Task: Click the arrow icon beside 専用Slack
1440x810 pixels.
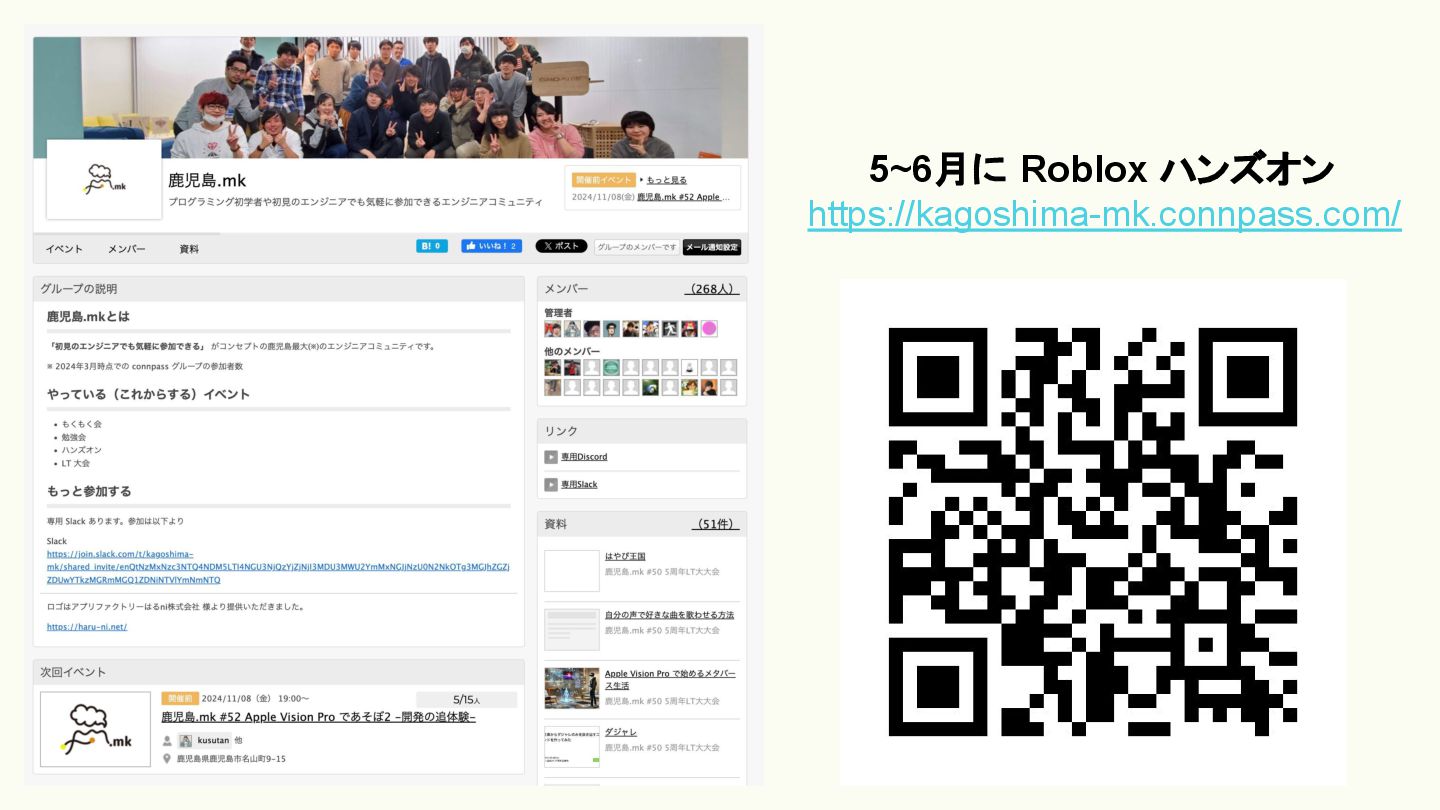Action: (x=551, y=484)
